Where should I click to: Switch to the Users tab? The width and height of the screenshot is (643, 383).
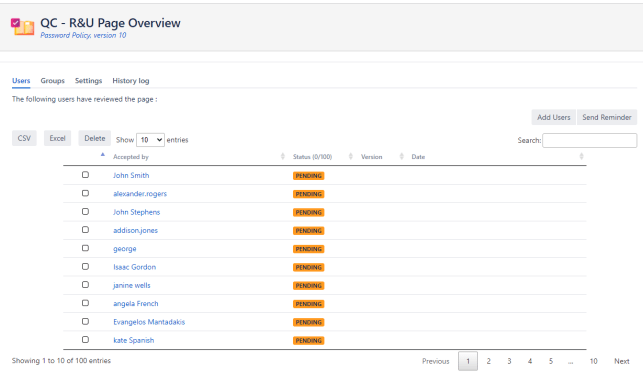point(21,81)
